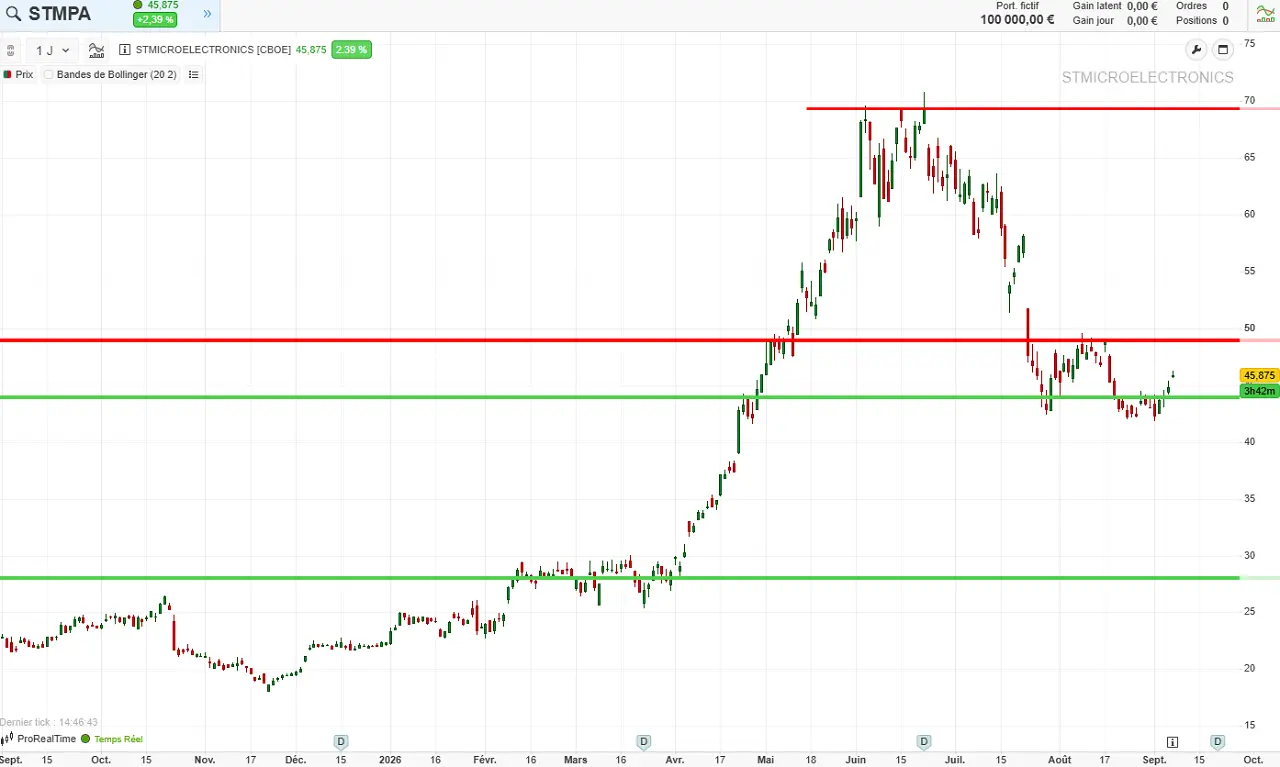Click the Gain jour value

coord(1142,20)
